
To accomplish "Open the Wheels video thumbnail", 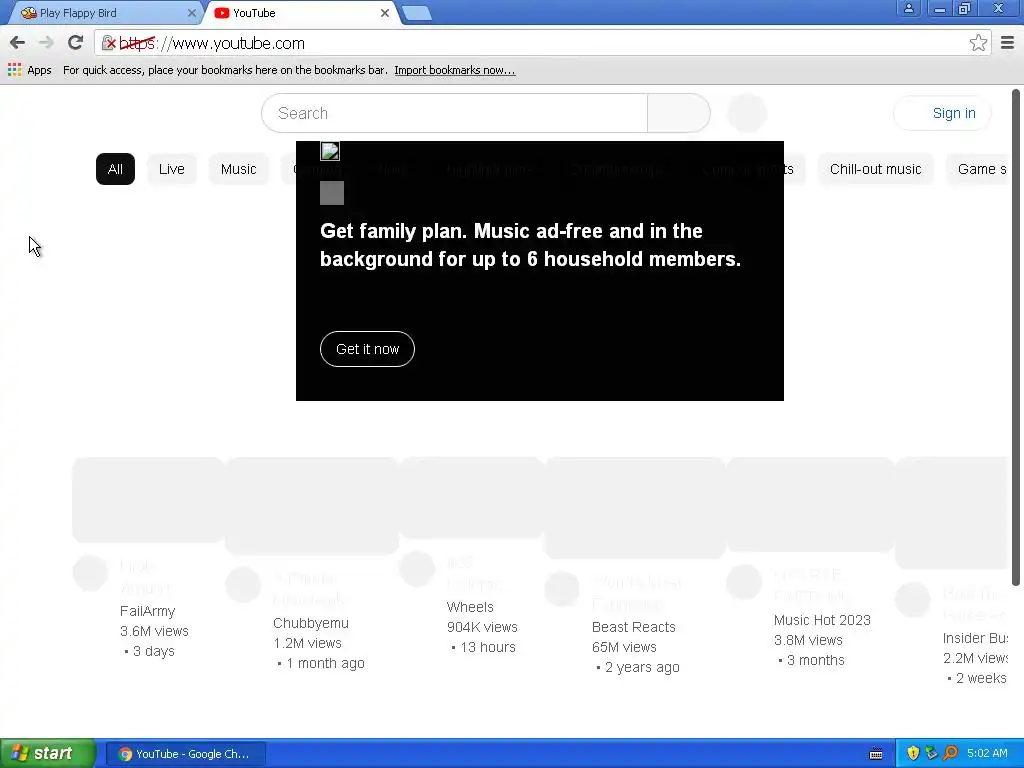I will 471,498.
